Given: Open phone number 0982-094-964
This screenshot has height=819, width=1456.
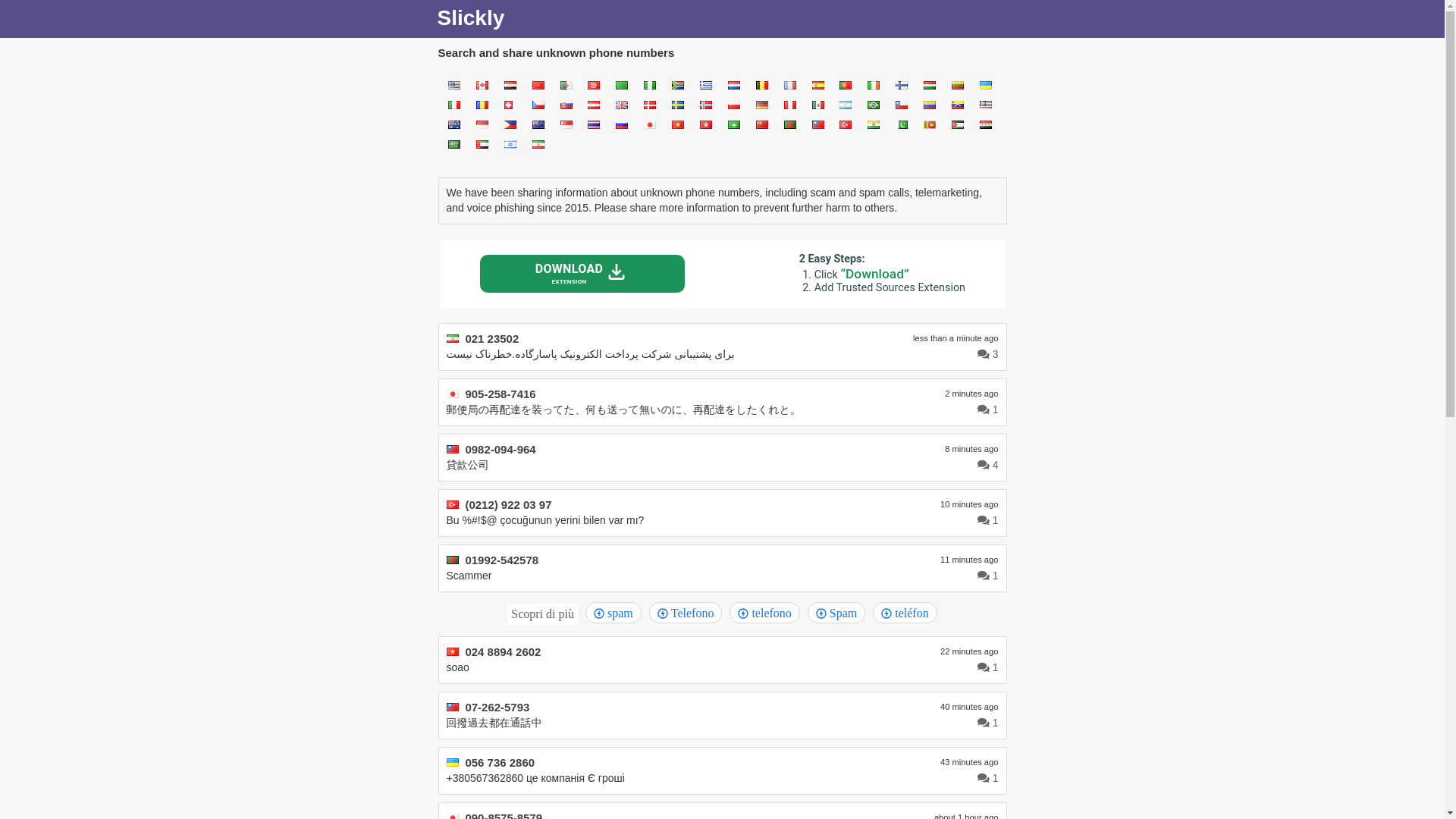Looking at the screenshot, I should pos(500,450).
